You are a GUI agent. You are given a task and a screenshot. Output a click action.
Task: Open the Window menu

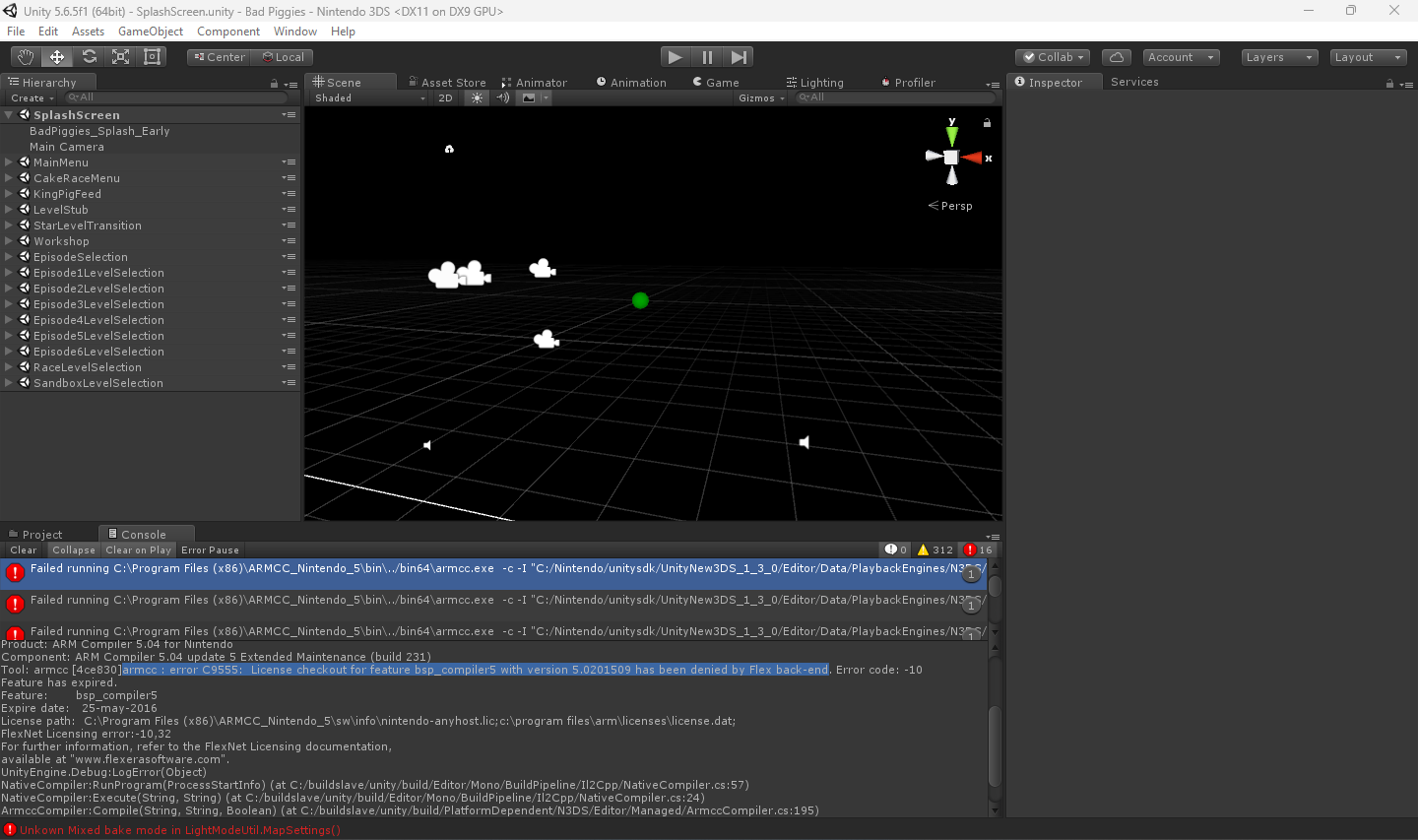295,32
